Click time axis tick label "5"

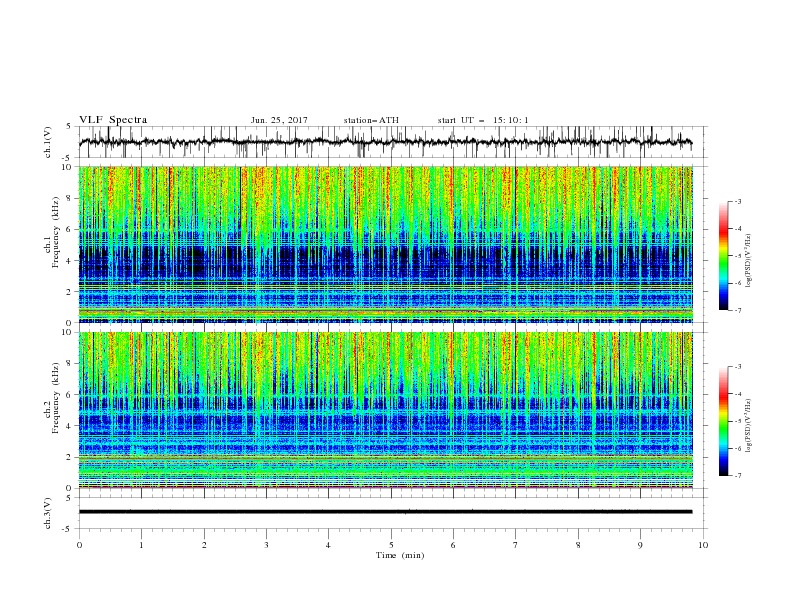(x=391, y=545)
